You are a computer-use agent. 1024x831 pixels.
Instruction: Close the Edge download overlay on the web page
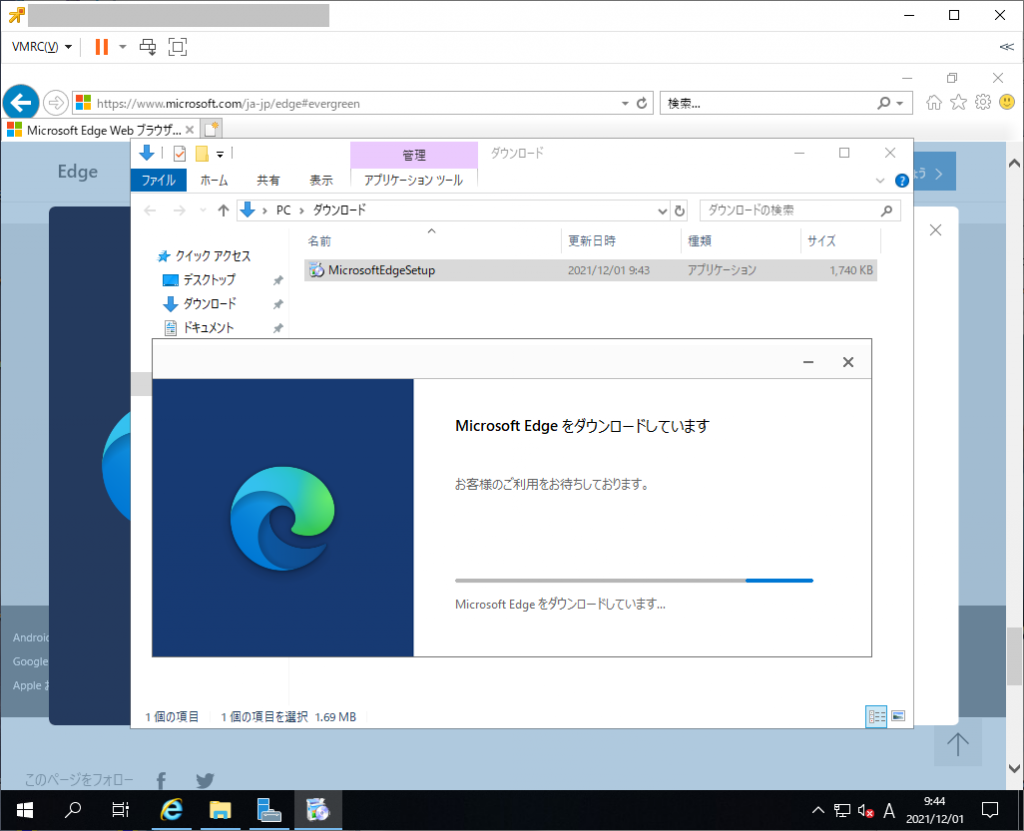pos(935,230)
